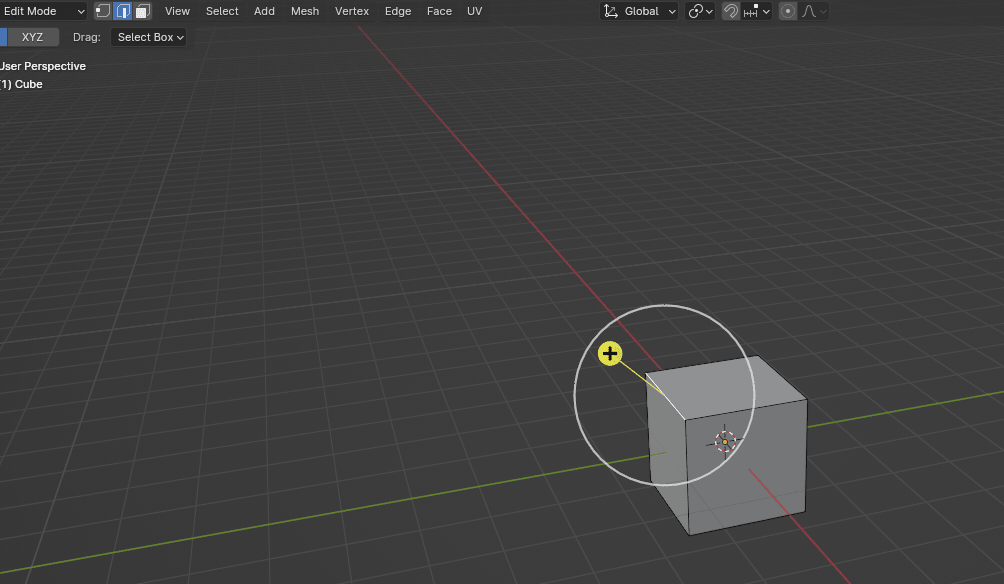Switch to face select mode
The width and height of the screenshot is (1004, 584).
click(x=142, y=11)
